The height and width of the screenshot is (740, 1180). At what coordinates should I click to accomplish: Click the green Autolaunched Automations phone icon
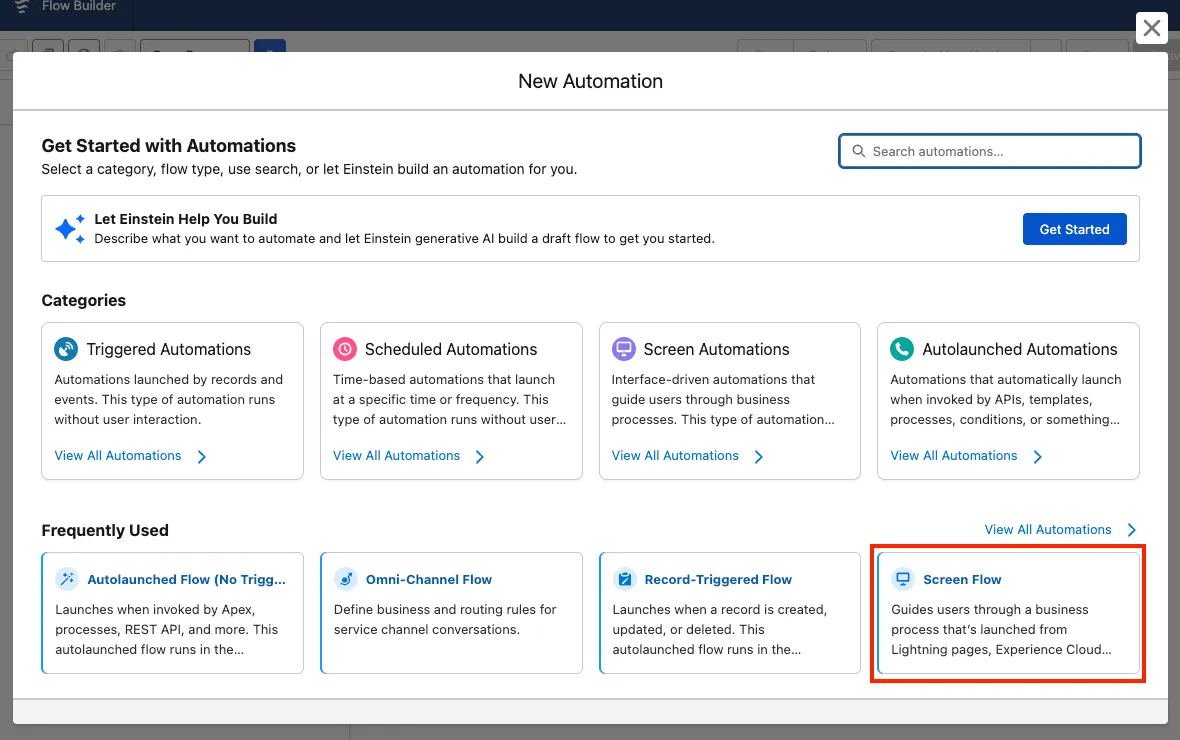coord(902,349)
